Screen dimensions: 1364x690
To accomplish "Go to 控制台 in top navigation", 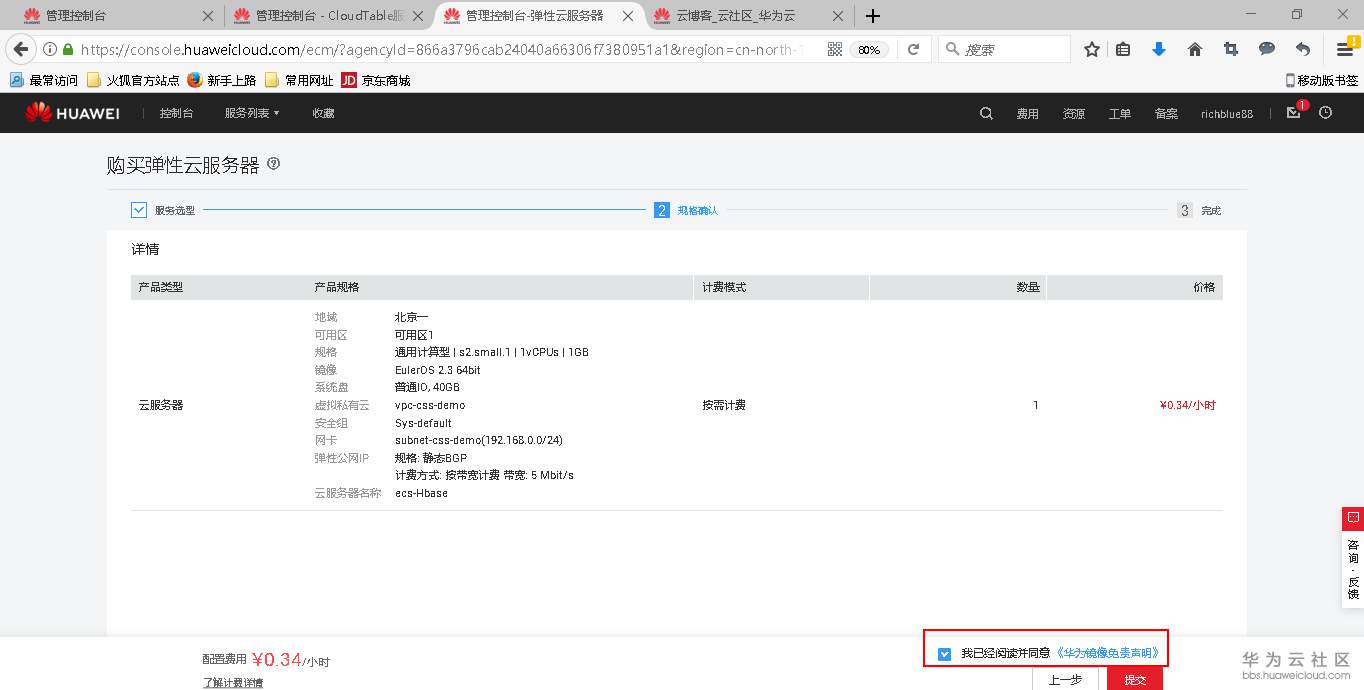I will [x=177, y=114].
